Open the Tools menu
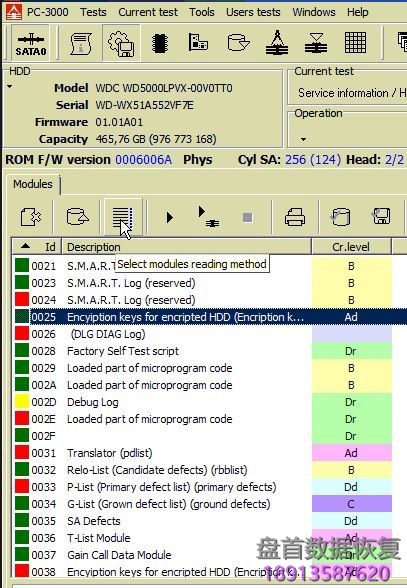Screen dimensions: 407x588 coord(201,12)
